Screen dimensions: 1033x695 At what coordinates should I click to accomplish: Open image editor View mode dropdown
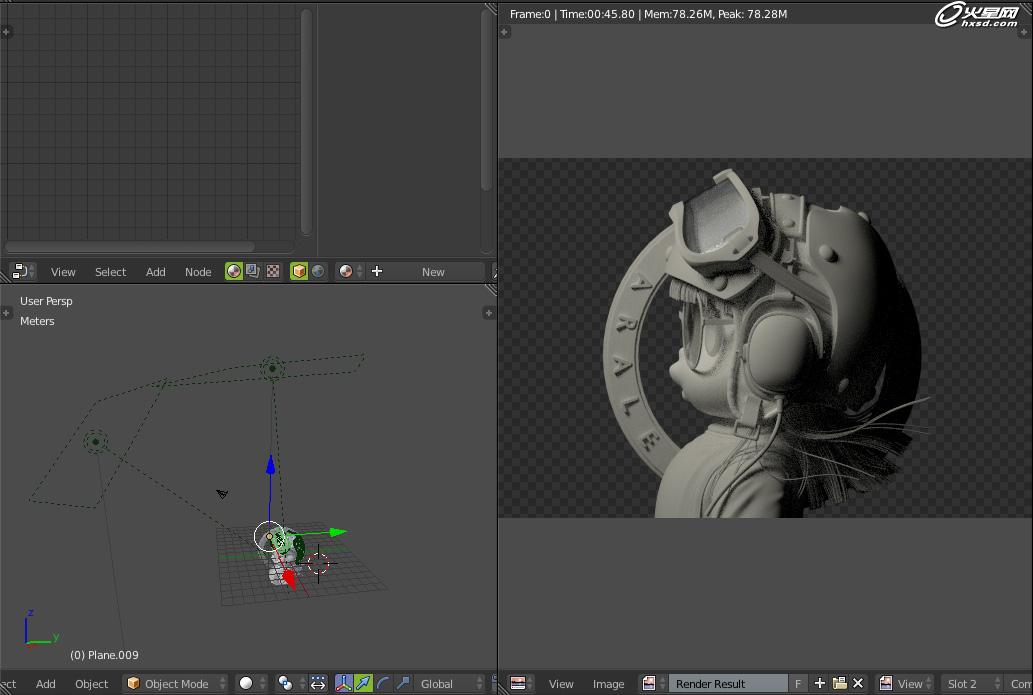[x=903, y=684]
